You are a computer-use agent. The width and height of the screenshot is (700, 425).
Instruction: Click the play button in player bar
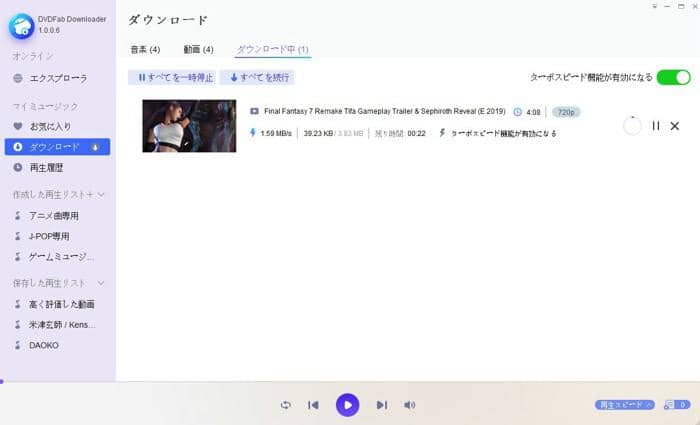[x=347, y=404]
